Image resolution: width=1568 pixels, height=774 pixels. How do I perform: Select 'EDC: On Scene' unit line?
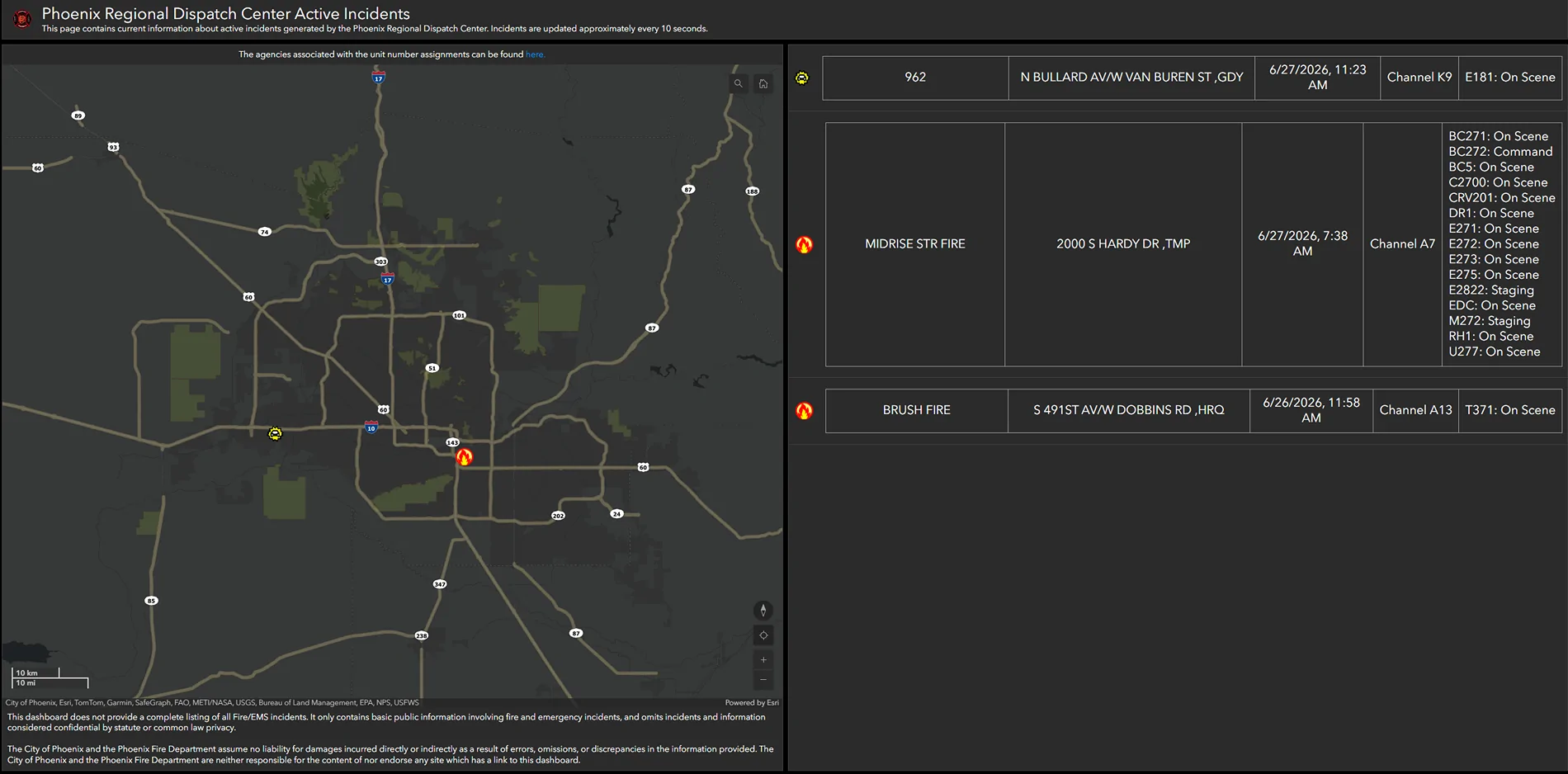coord(1492,306)
